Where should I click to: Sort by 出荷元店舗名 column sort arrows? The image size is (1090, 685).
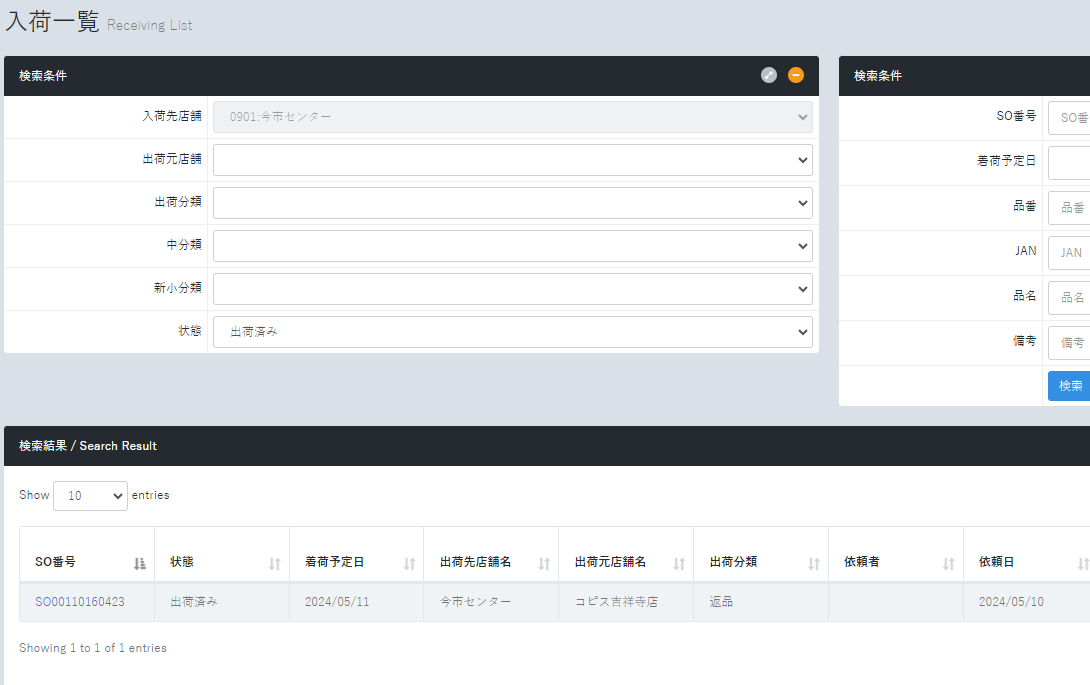(679, 563)
